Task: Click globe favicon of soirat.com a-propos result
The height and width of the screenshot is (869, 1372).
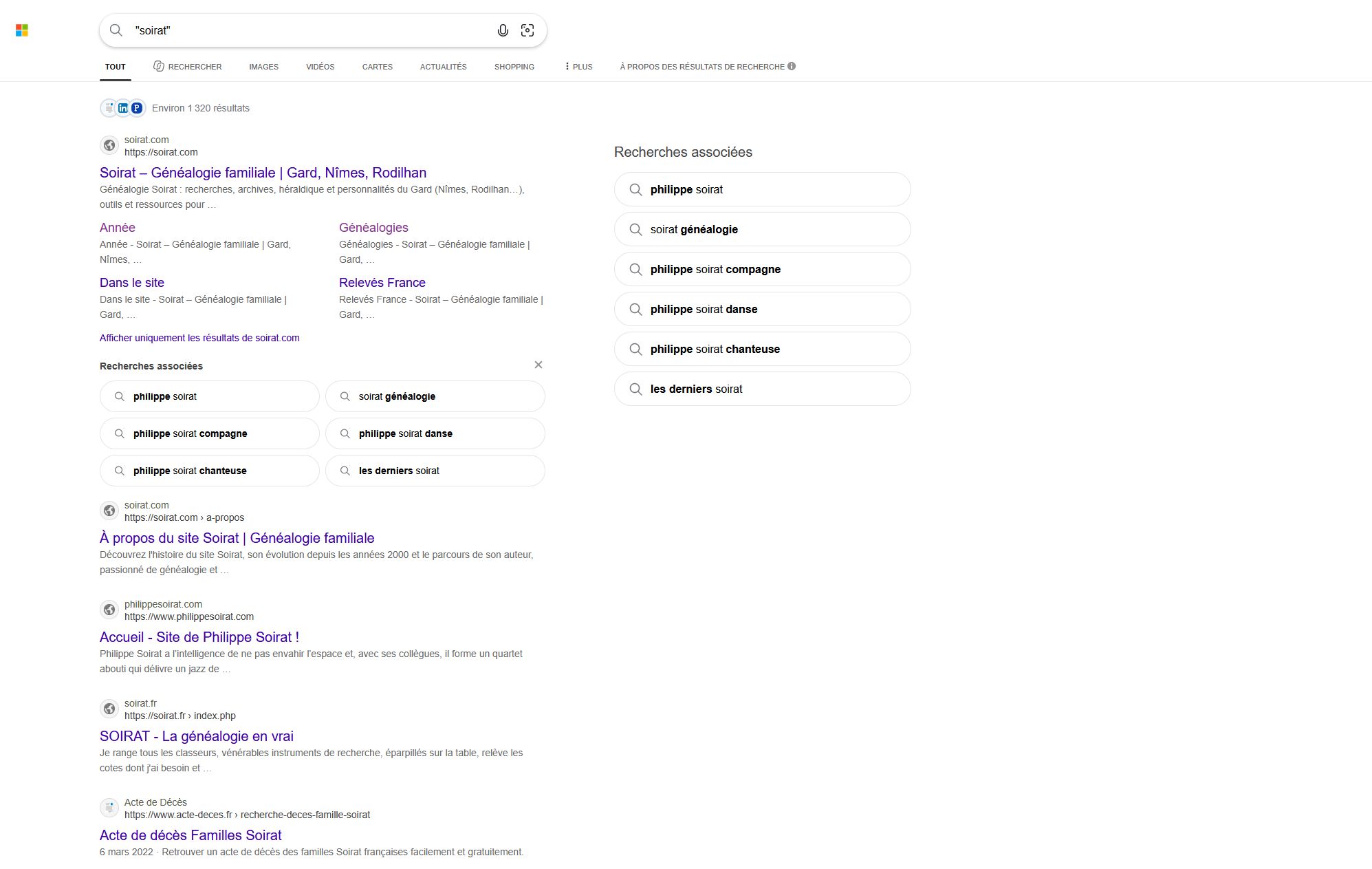Action: 109,511
